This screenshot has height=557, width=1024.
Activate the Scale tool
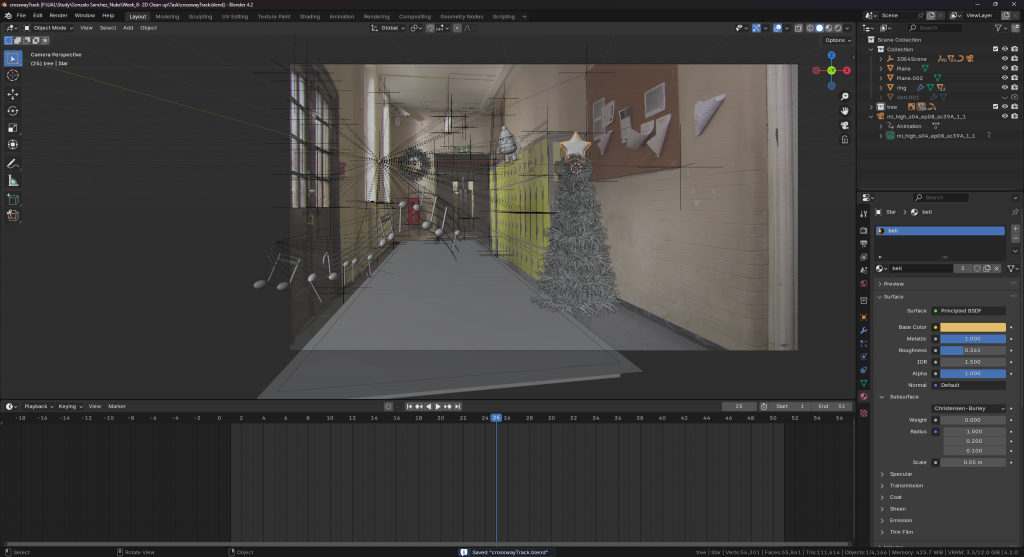click(x=12, y=128)
